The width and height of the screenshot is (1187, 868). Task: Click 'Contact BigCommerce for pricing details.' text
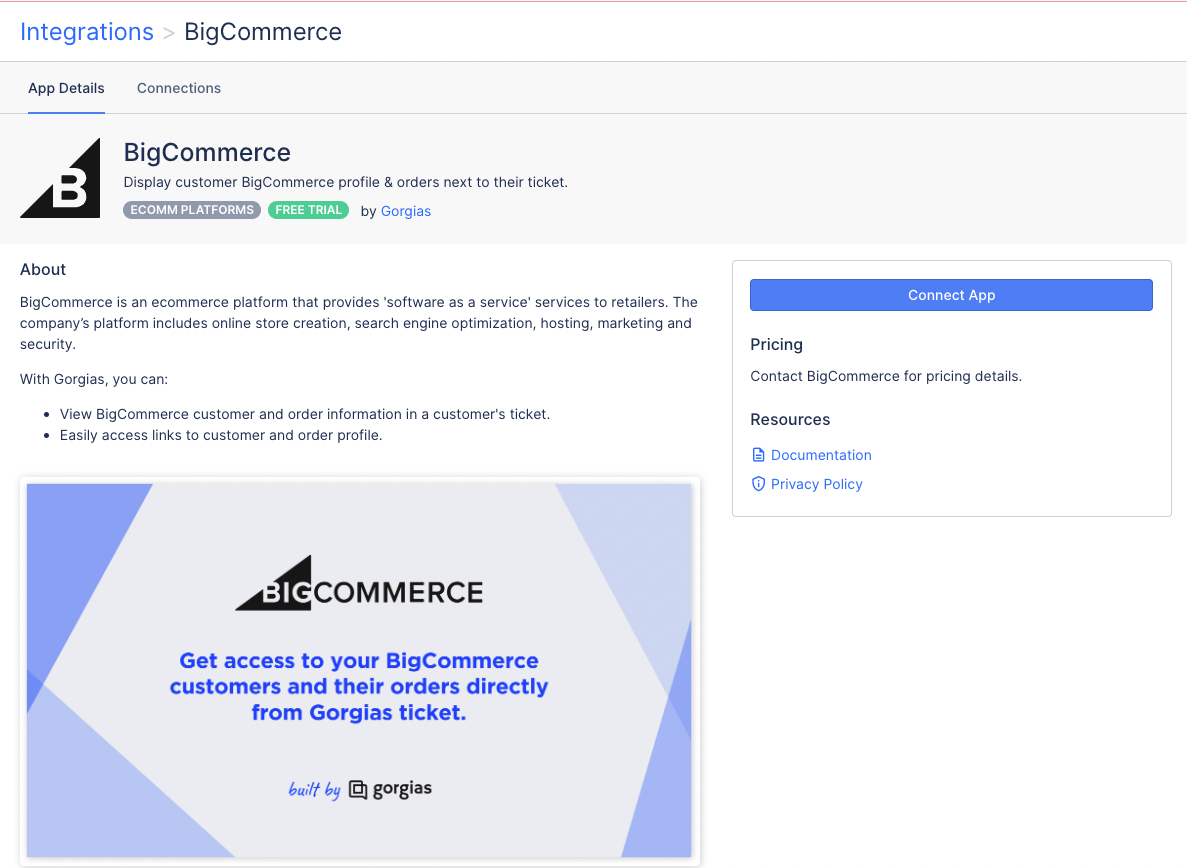click(886, 376)
